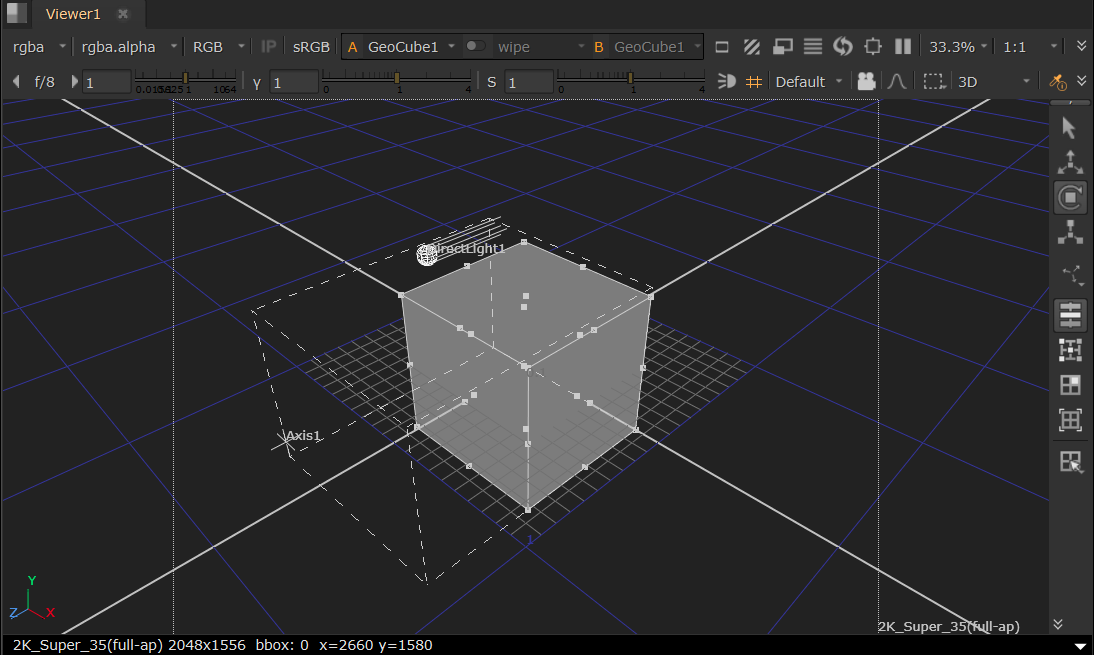The height and width of the screenshot is (655, 1094).
Task: Select the scale tool icon
Action: pos(1069,233)
